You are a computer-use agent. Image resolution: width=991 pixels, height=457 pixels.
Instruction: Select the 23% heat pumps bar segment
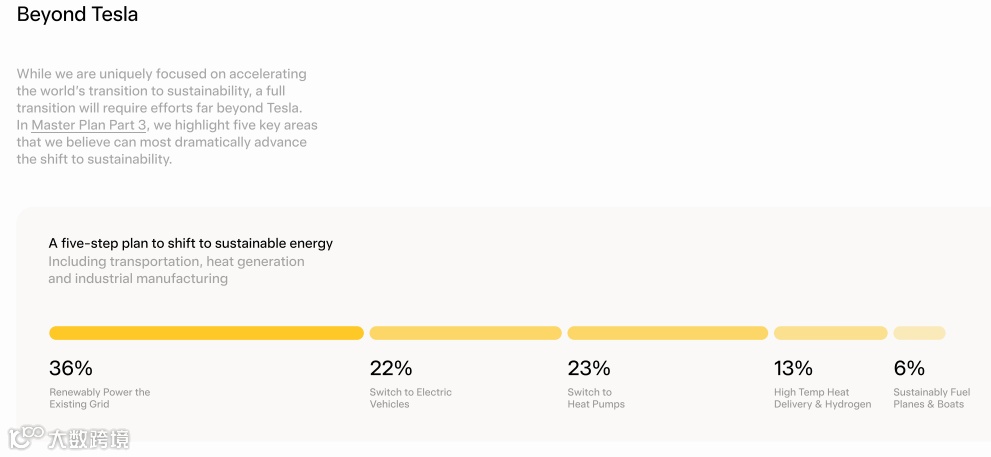click(x=667, y=333)
